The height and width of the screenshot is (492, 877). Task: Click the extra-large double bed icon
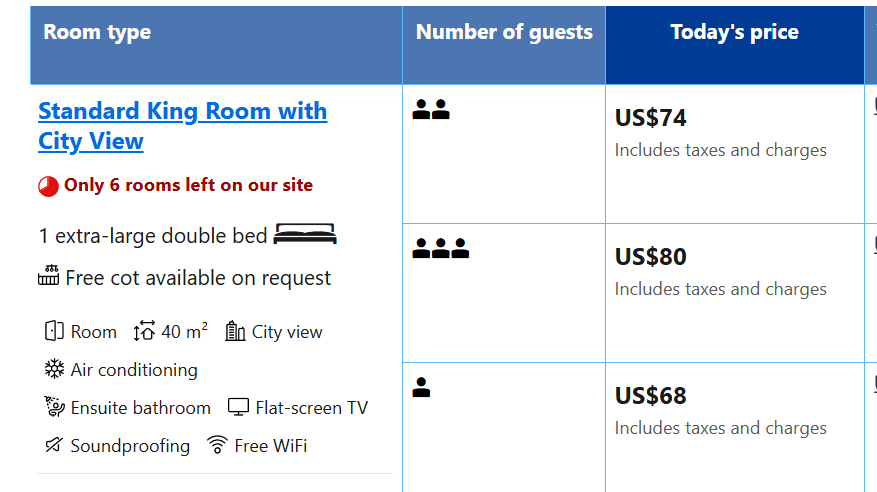click(305, 234)
